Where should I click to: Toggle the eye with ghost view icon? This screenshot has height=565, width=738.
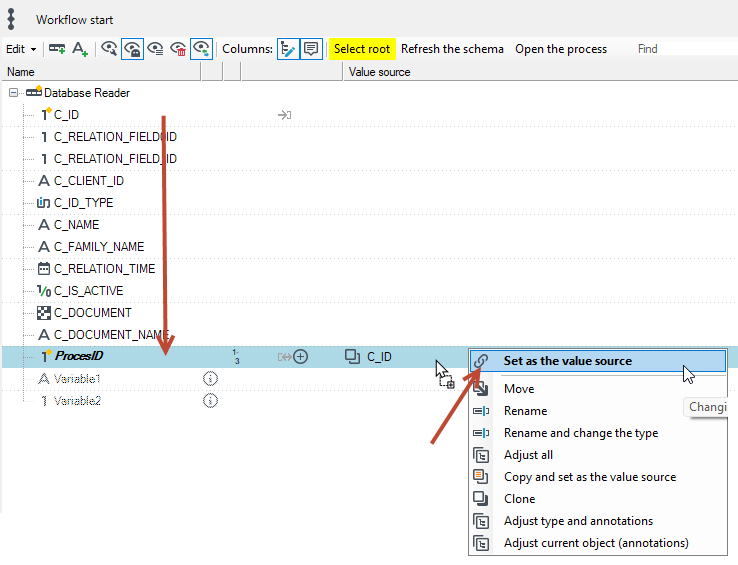point(132,49)
